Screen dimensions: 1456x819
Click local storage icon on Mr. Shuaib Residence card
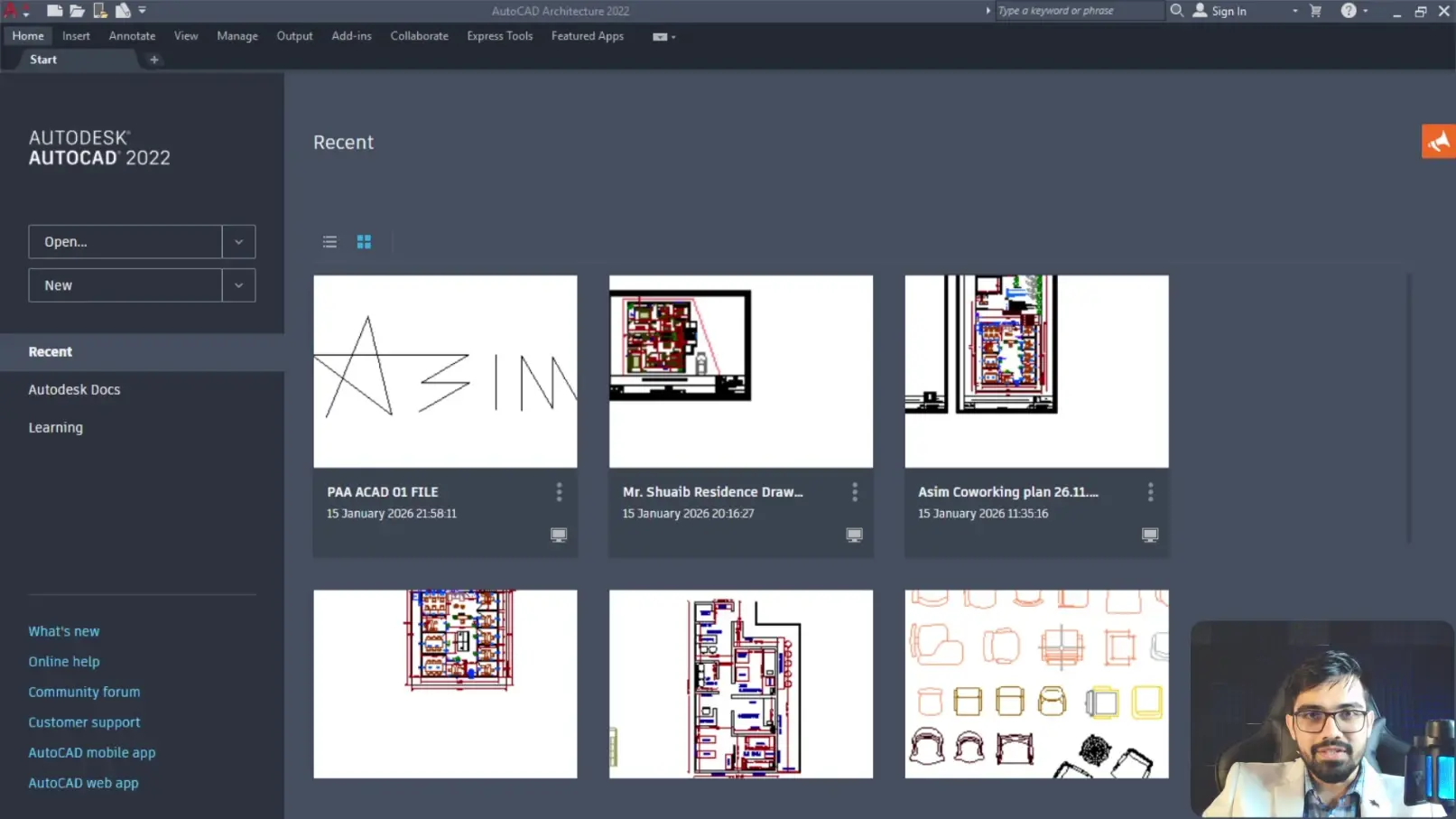[x=854, y=535]
